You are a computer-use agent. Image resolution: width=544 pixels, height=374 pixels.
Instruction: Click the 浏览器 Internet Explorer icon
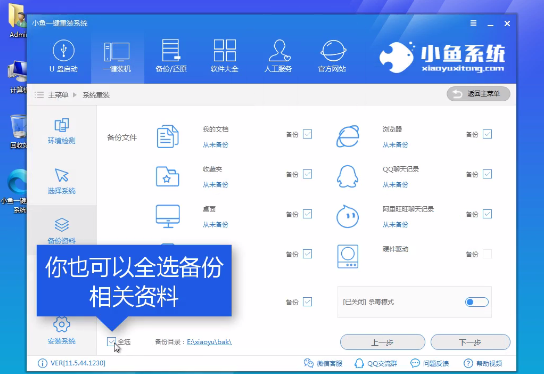tap(348, 136)
